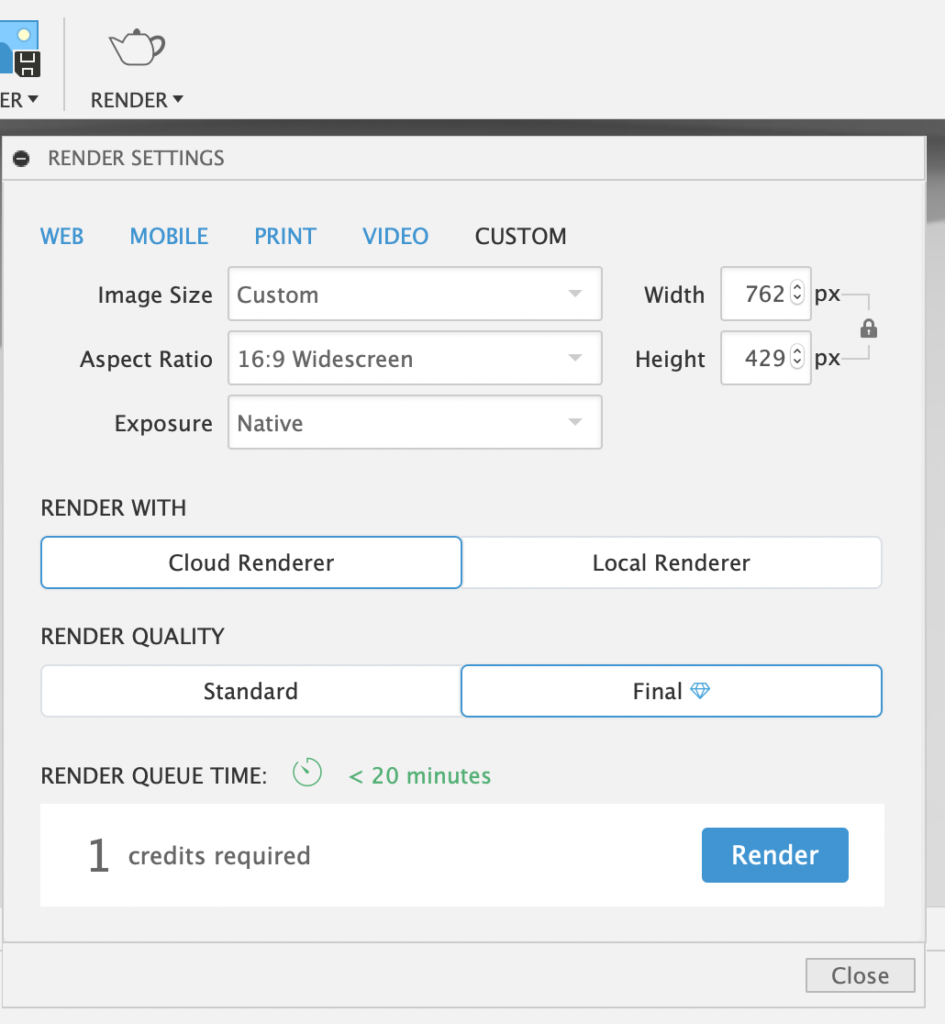
Task: Click the render queue time clock icon
Action: pos(307,773)
